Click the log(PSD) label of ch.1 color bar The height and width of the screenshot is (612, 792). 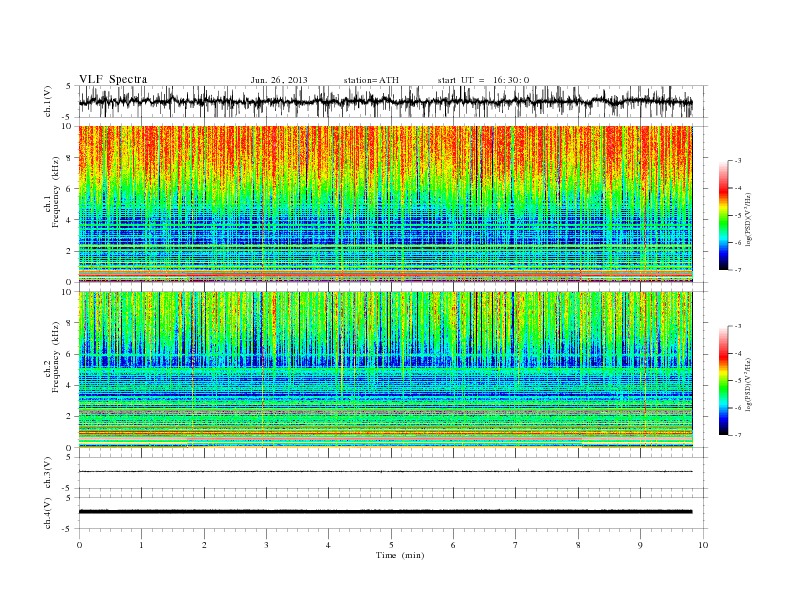point(749,218)
